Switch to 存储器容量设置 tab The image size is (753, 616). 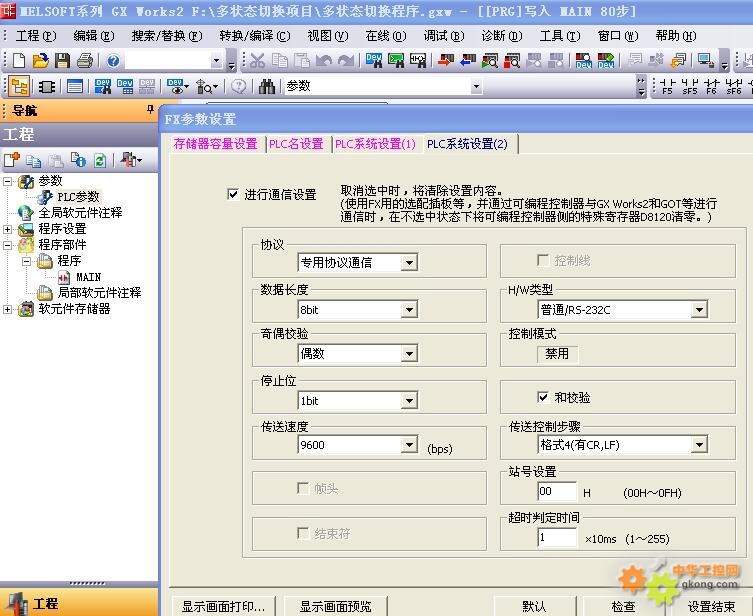[x=216, y=144]
